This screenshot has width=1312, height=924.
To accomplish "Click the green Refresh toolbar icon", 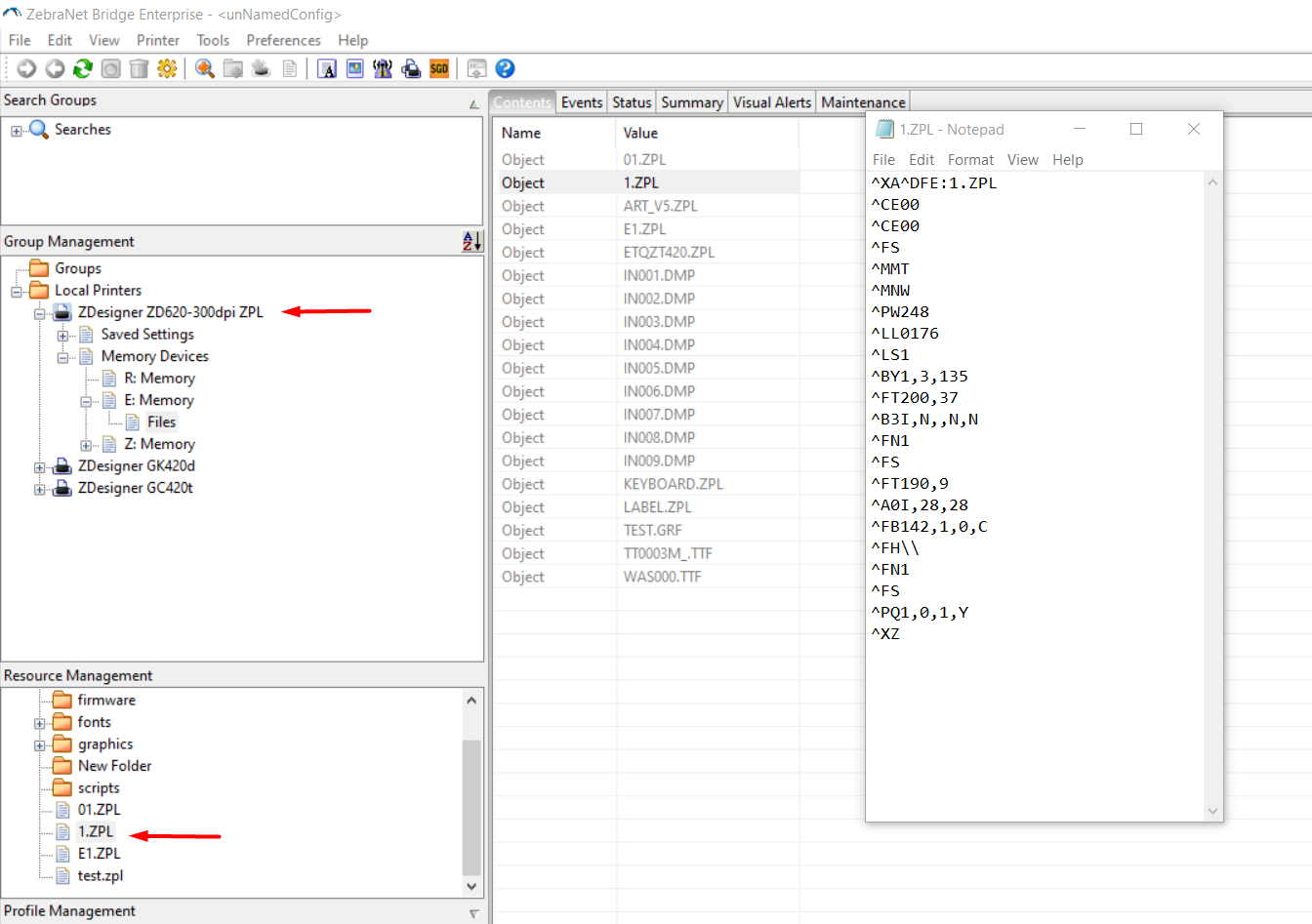I will 83,68.
